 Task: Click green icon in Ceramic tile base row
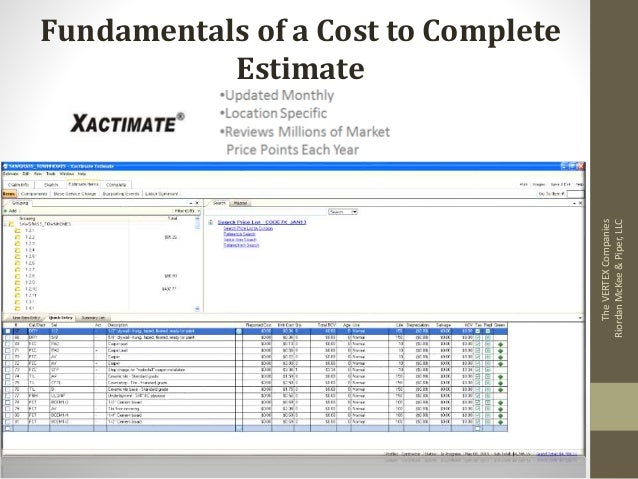point(500,389)
